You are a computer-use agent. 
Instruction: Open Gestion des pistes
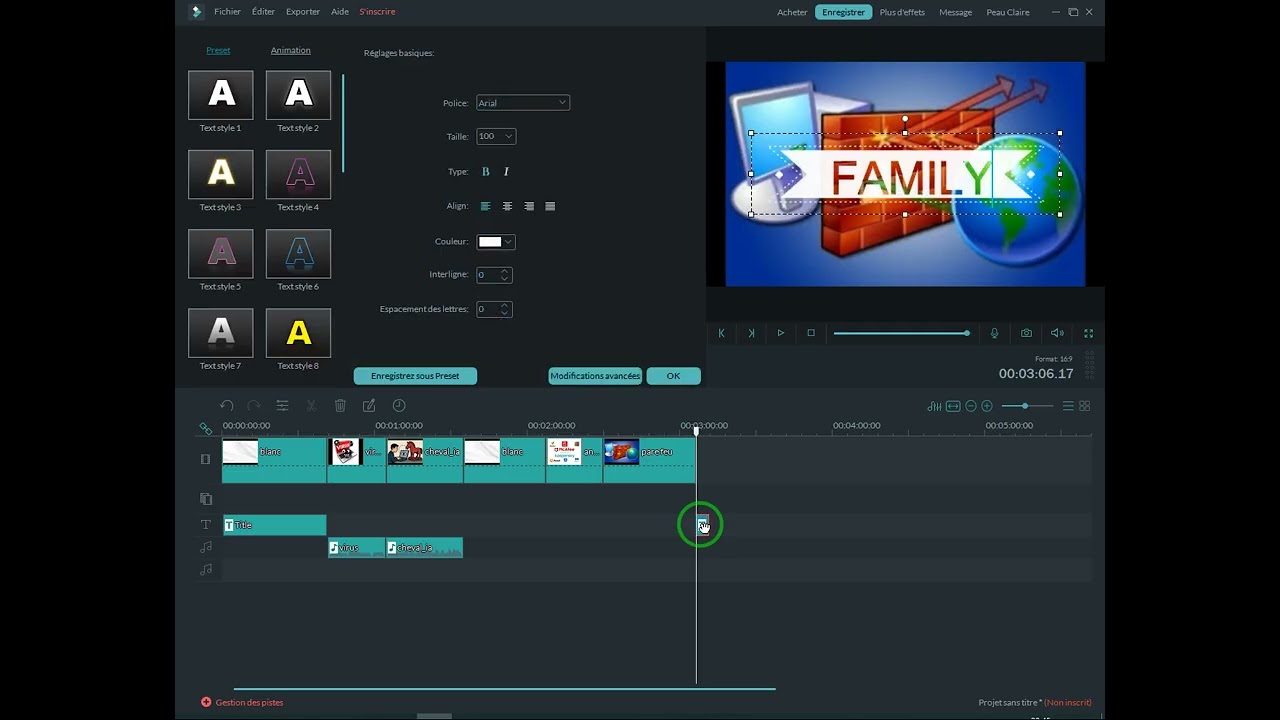click(x=242, y=702)
